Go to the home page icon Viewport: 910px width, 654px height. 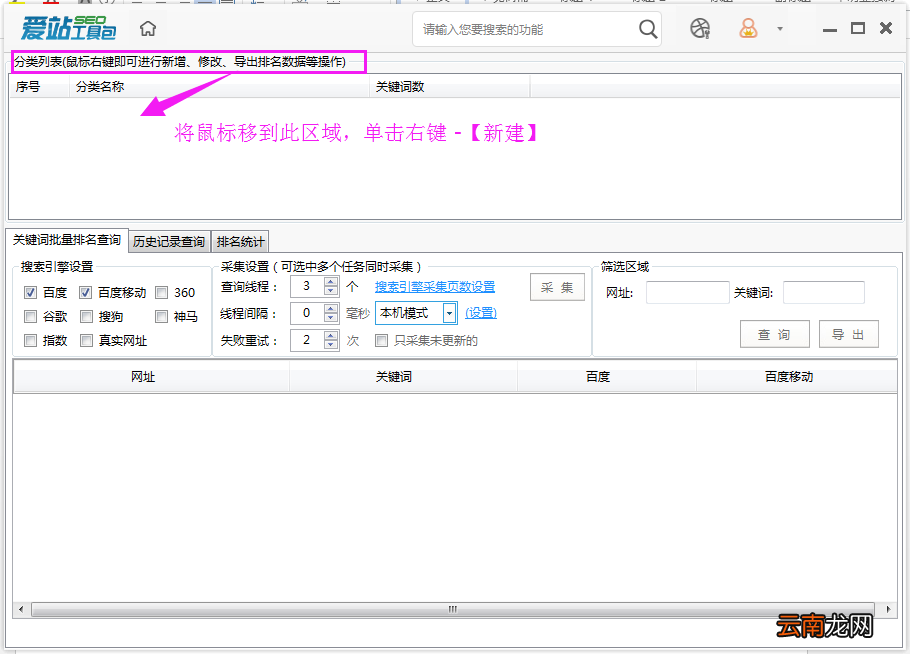pos(148,28)
